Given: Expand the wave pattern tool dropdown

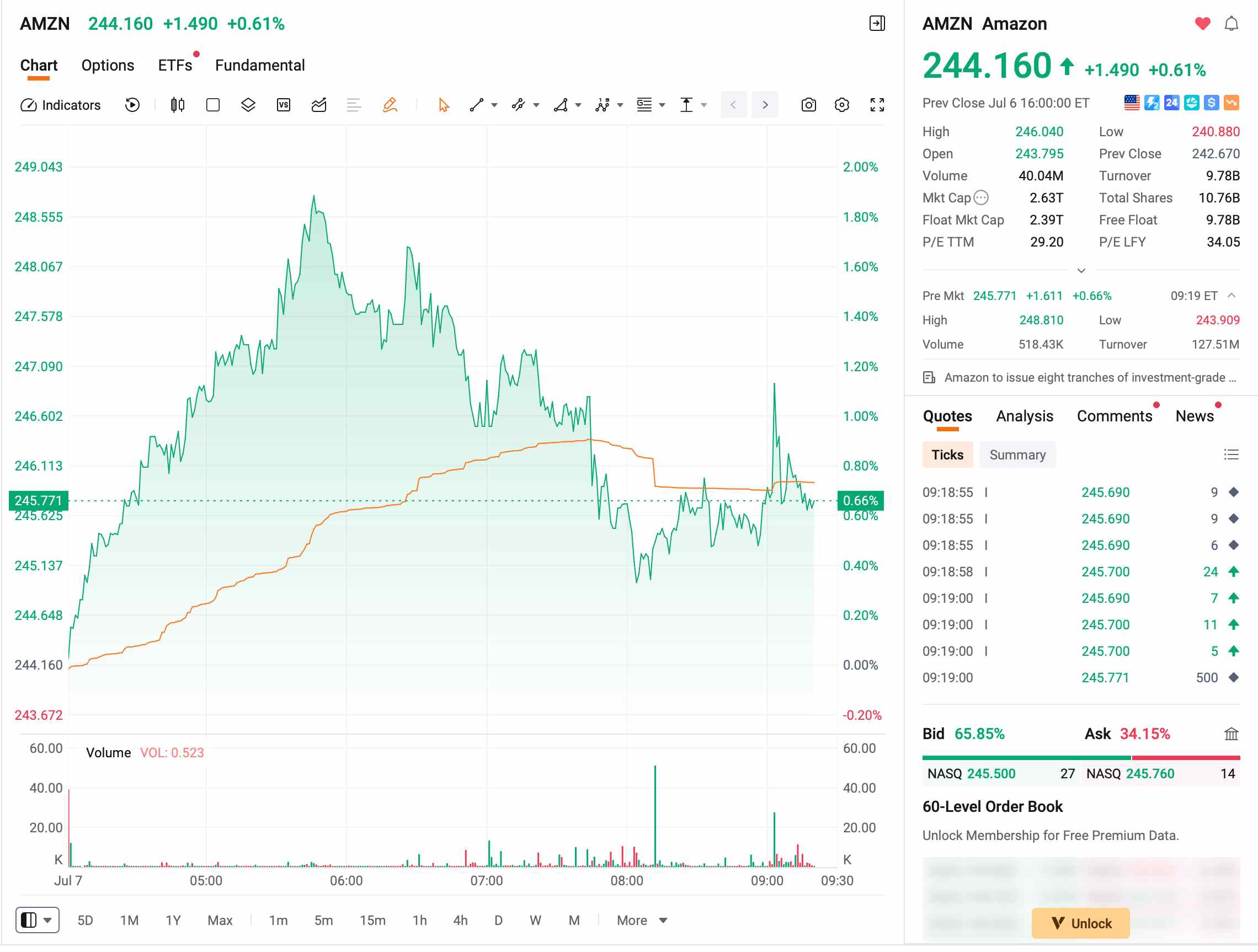Looking at the screenshot, I should click(x=621, y=105).
